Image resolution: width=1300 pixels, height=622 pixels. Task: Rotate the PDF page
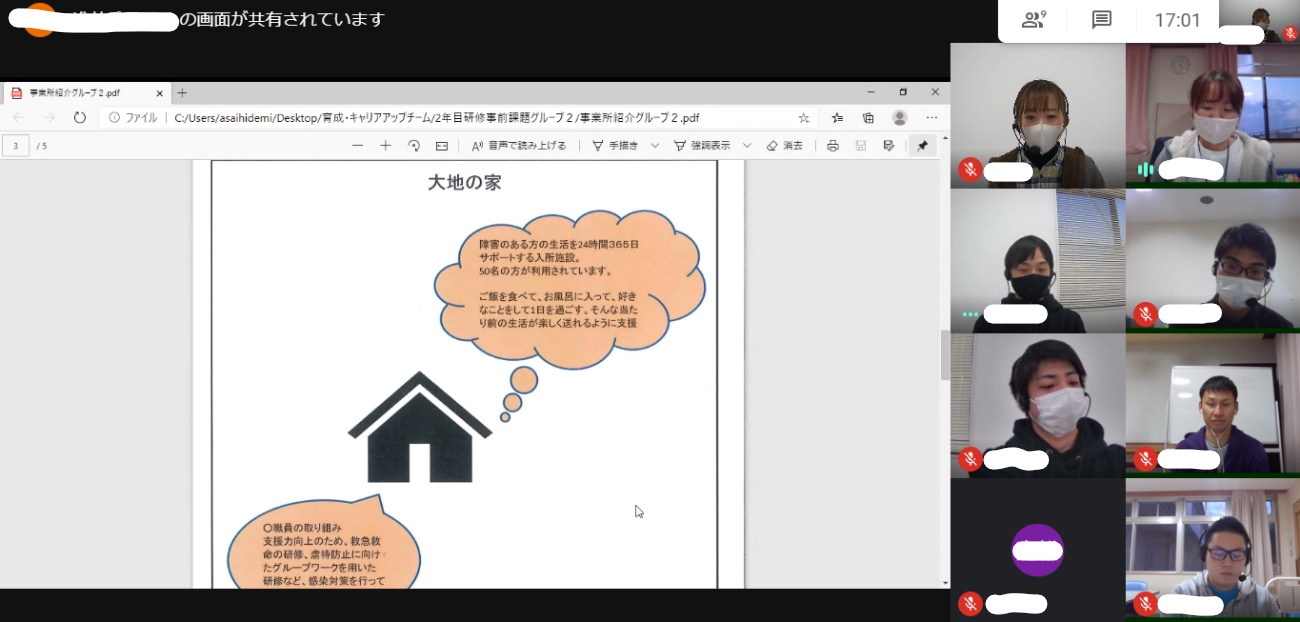[x=414, y=146]
